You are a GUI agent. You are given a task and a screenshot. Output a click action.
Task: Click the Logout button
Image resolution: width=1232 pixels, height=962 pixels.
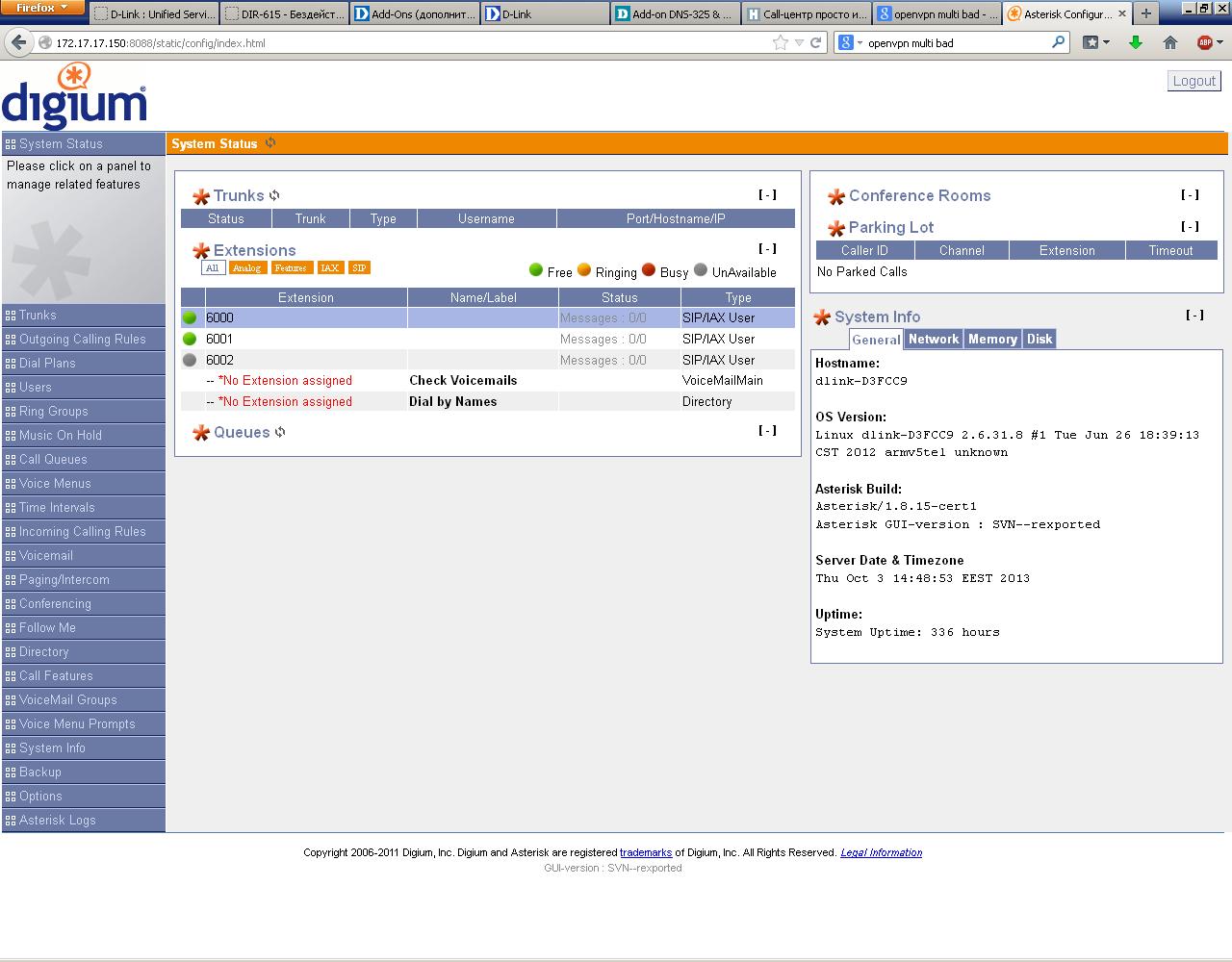coord(1194,81)
